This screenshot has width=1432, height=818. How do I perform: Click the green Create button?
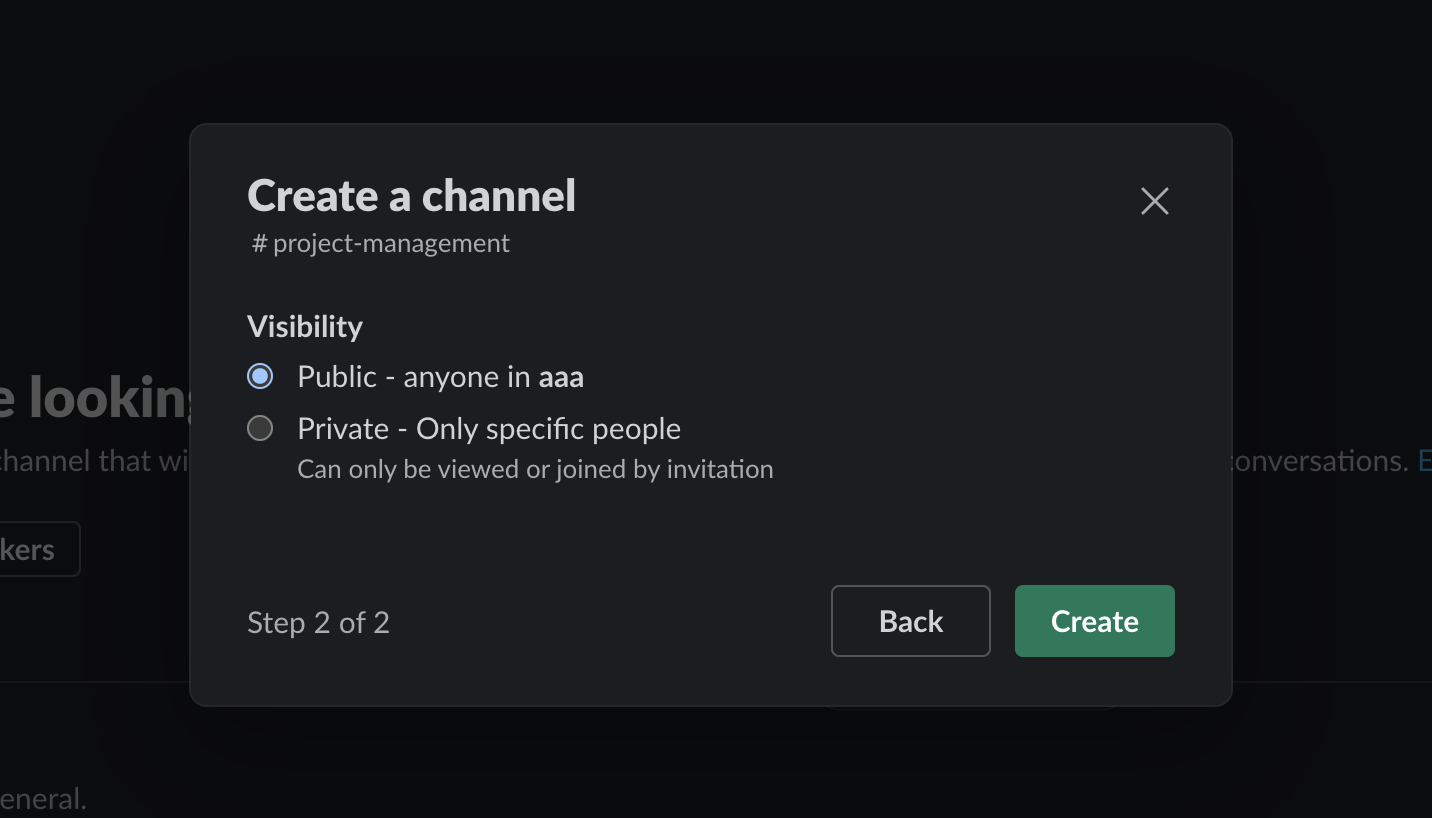pos(1094,621)
